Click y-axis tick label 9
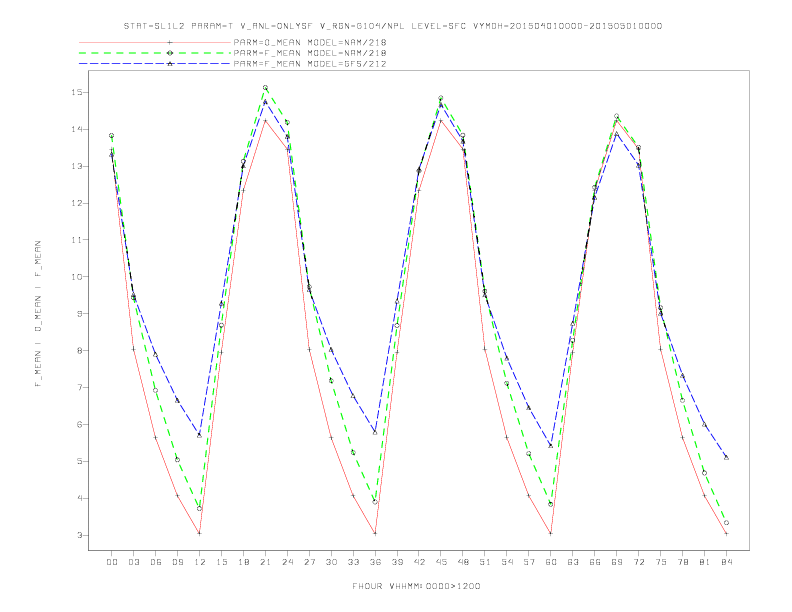 pyautogui.click(x=79, y=314)
